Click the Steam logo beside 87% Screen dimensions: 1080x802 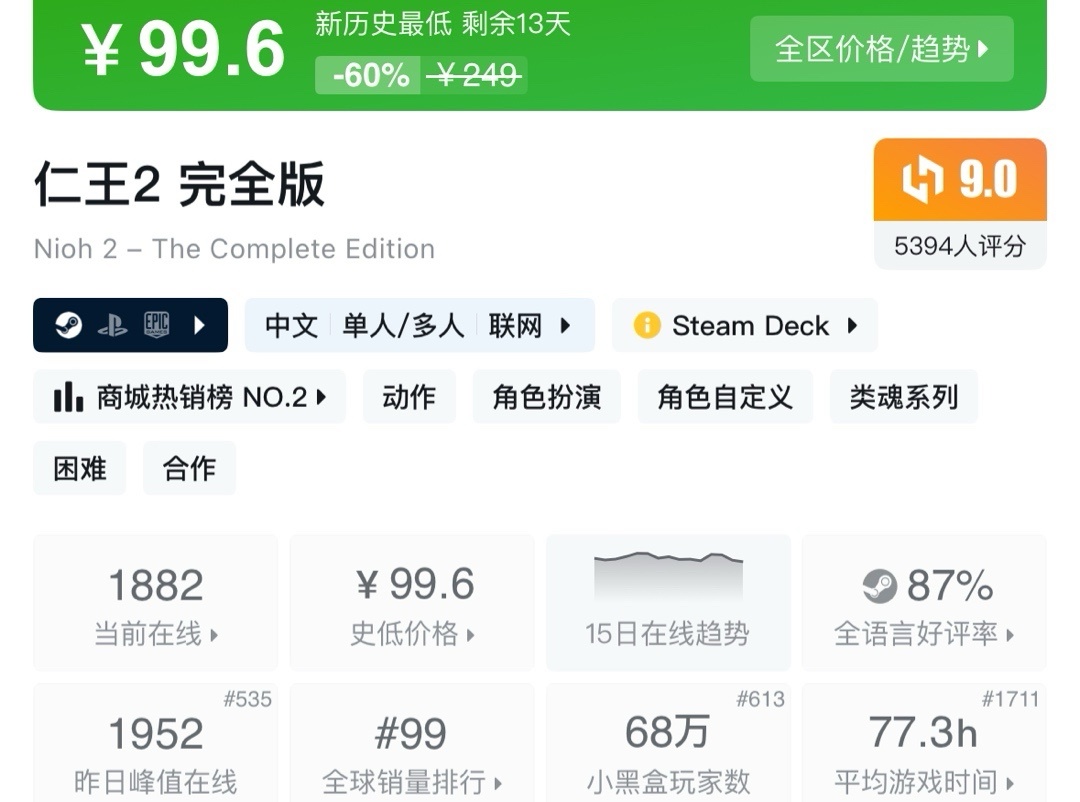click(880, 586)
